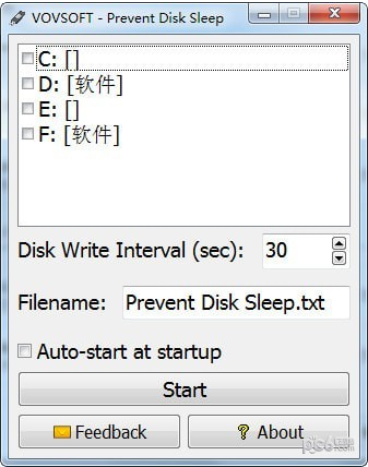Enable the D: [软件] drive checkbox
Viewport: 368px width, 467px height.
[x=28, y=83]
